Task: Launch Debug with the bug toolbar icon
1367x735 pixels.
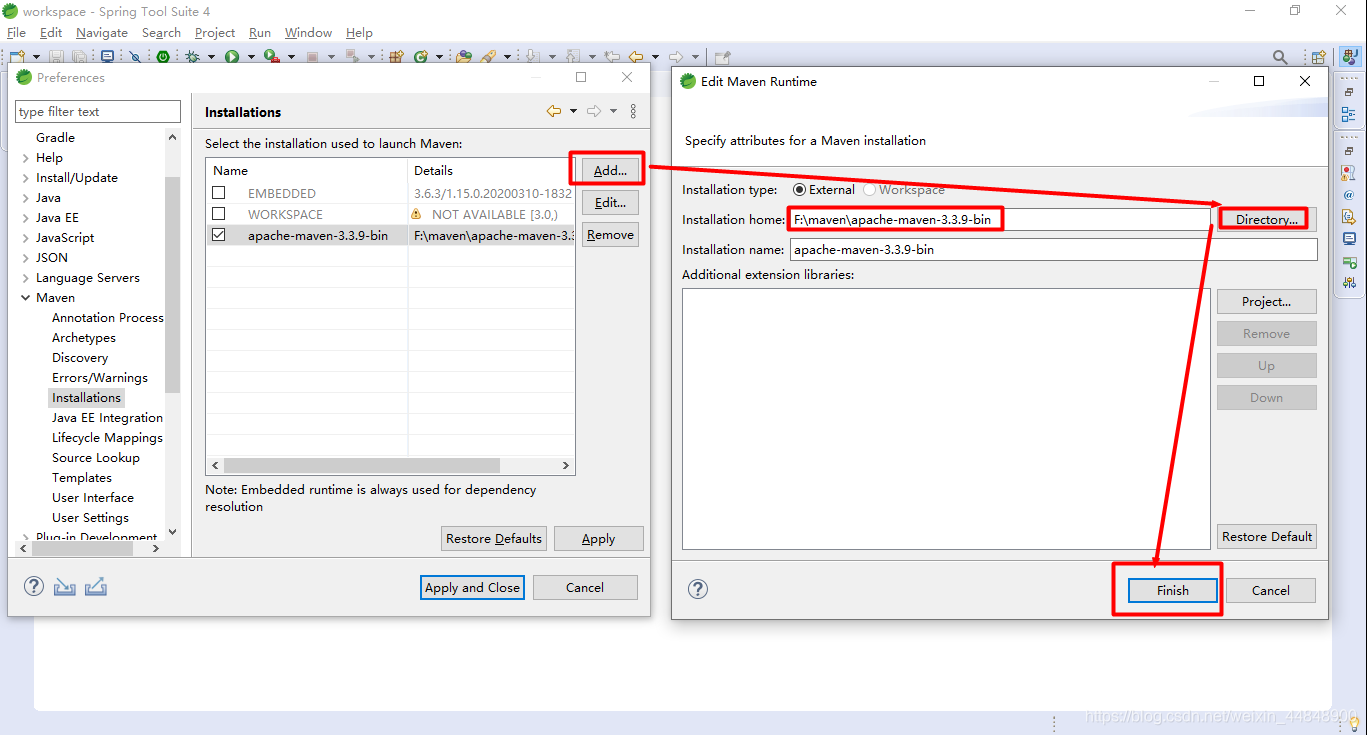Action: (x=192, y=57)
